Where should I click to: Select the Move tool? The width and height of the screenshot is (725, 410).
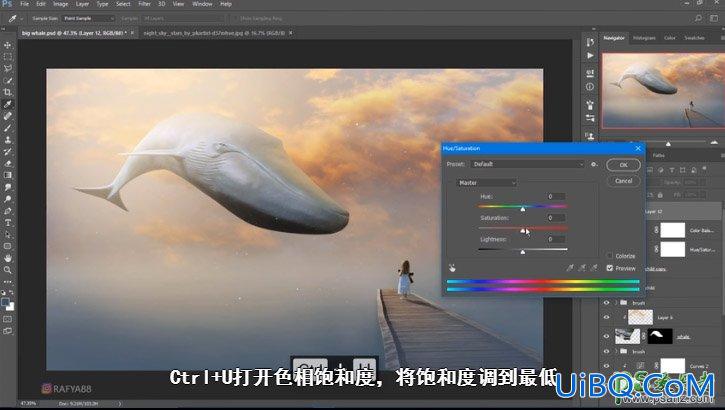[x=7, y=45]
